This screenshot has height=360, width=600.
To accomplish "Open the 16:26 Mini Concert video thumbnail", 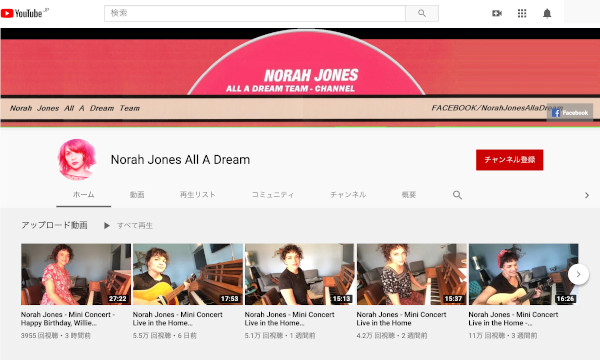I will point(523,274).
